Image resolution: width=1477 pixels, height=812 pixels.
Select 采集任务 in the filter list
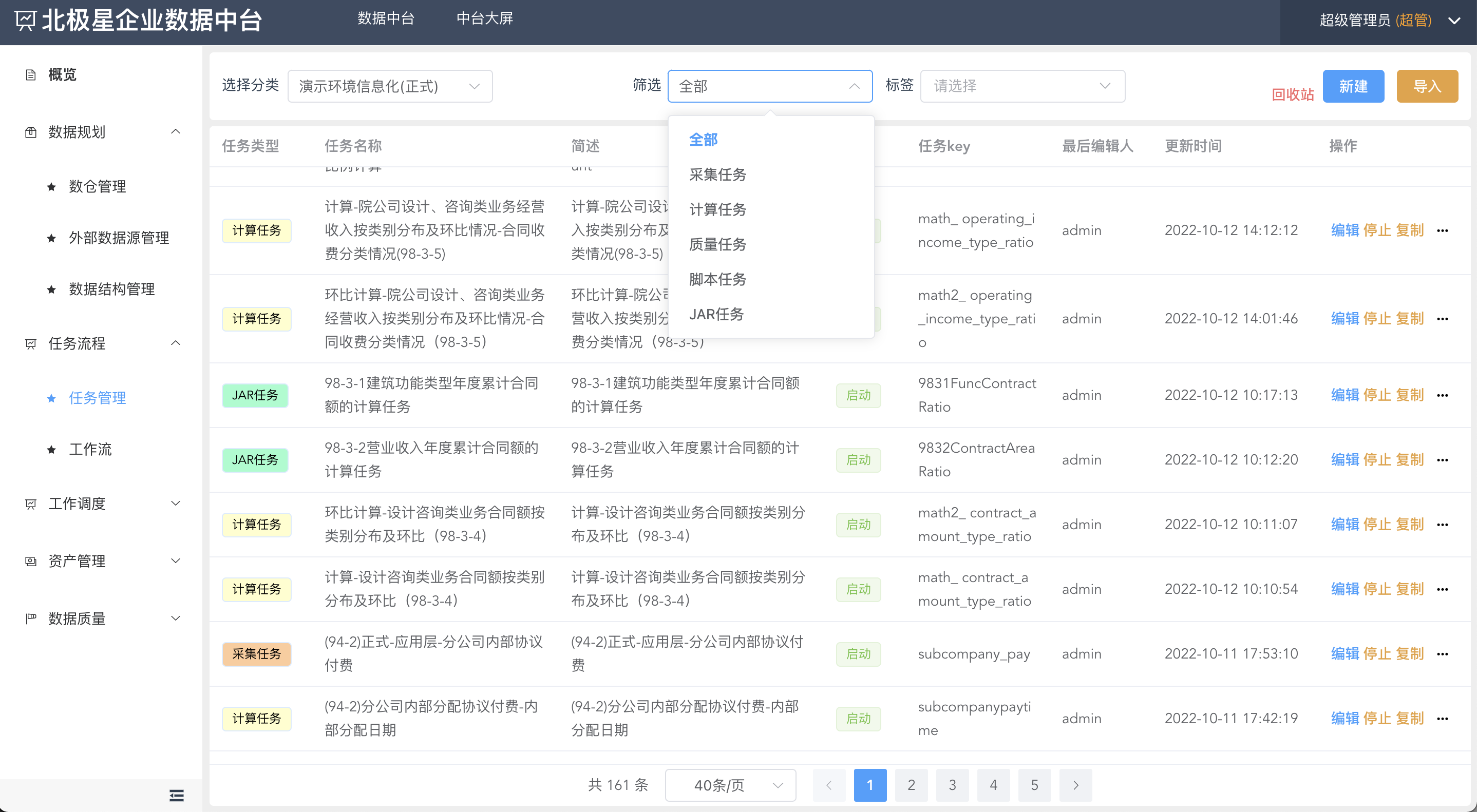coord(771,175)
